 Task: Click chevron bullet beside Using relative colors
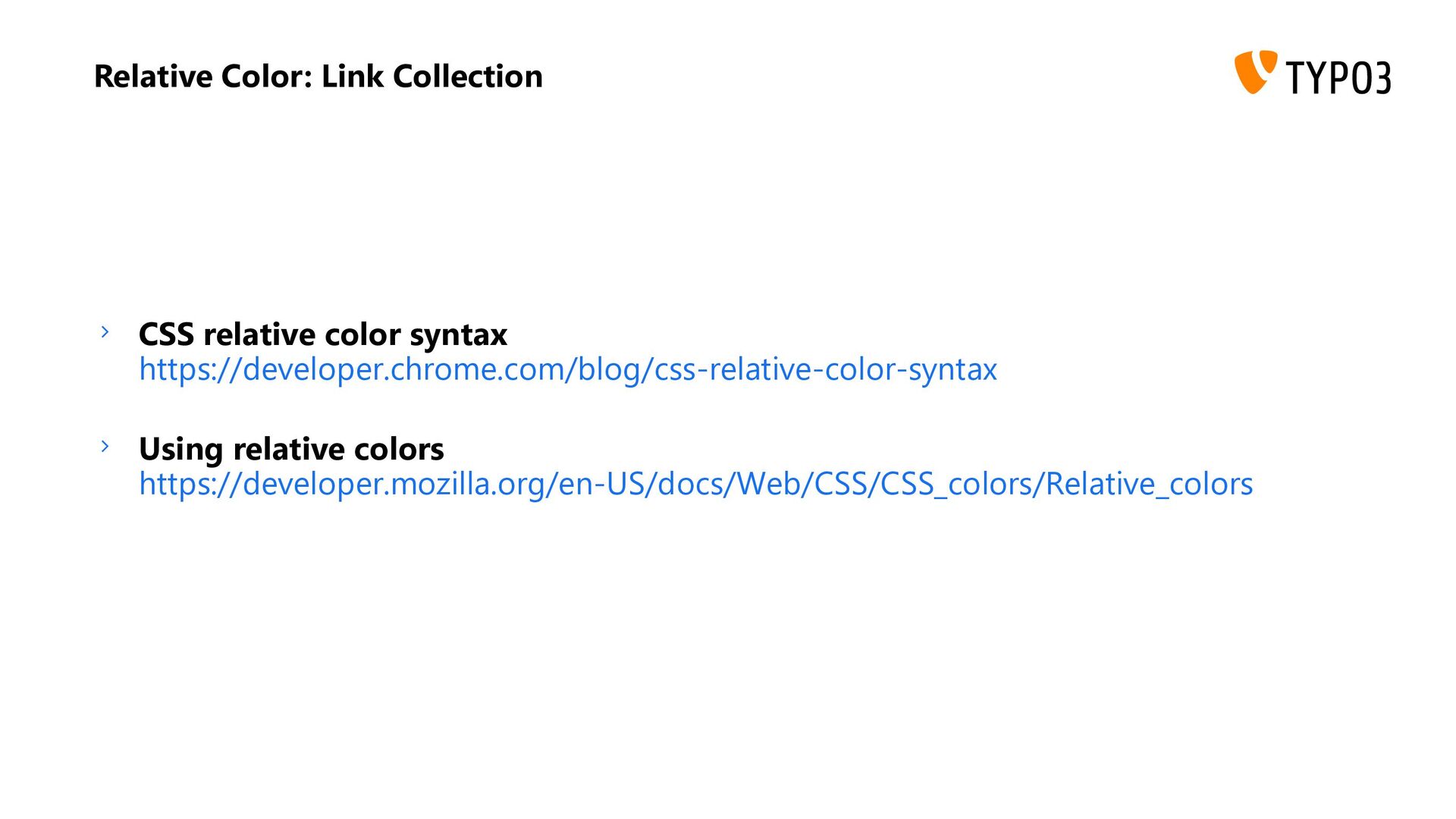[105, 446]
